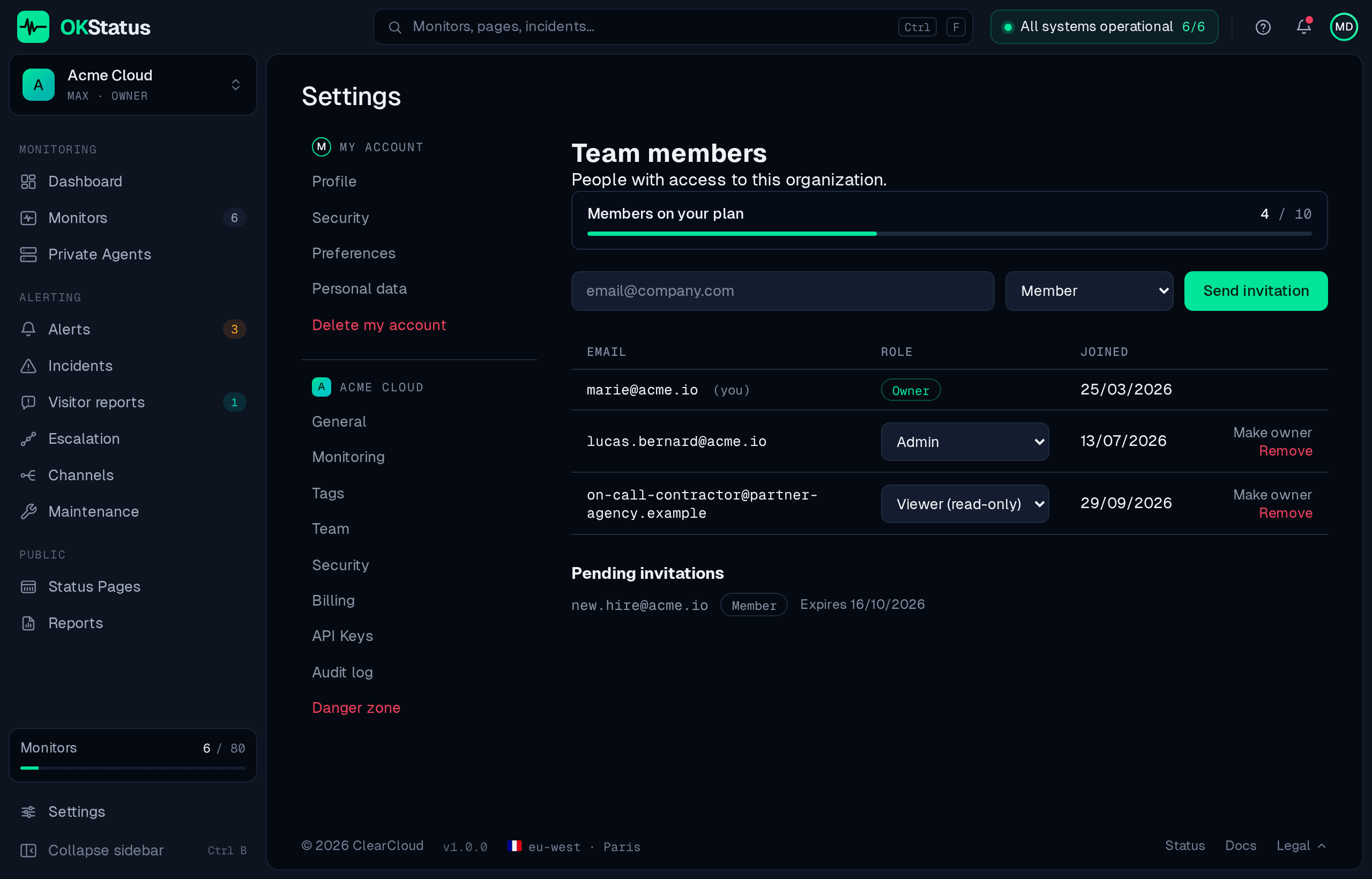Screen dimensions: 1372x879
Task: Click the OKStatus heartbeat logo icon
Action: [33, 27]
